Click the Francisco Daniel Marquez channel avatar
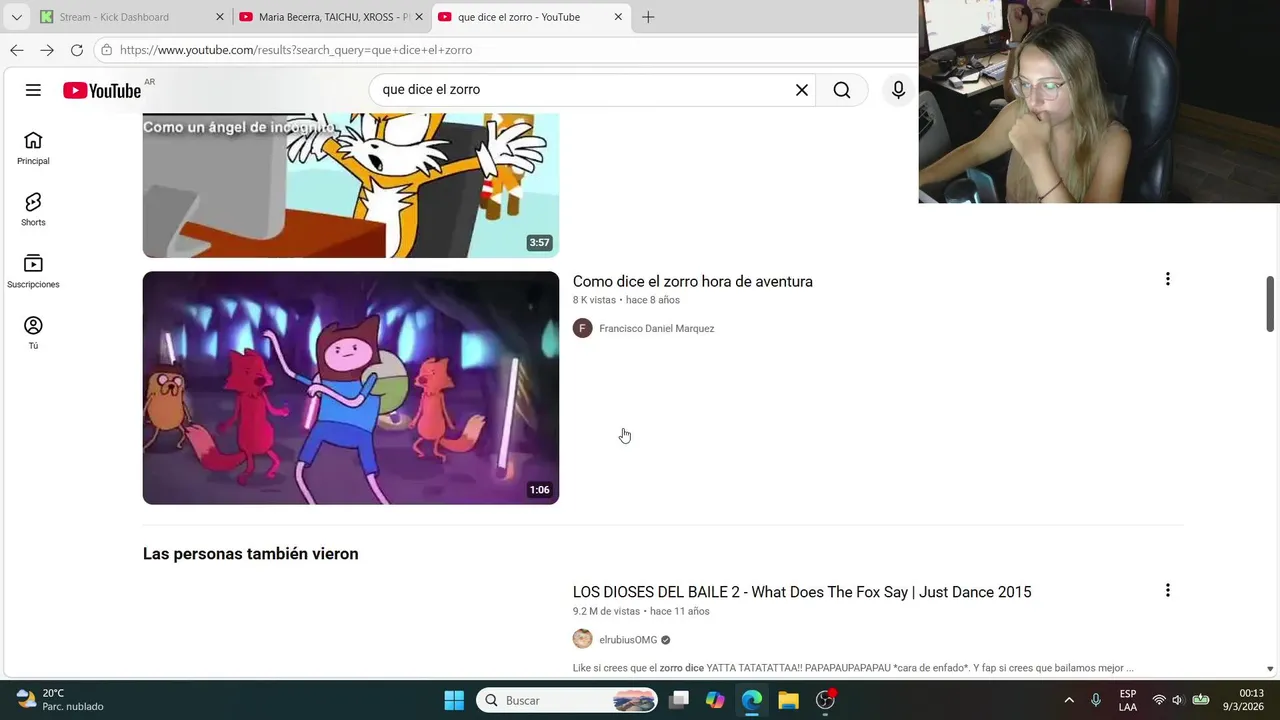 [x=583, y=328]
